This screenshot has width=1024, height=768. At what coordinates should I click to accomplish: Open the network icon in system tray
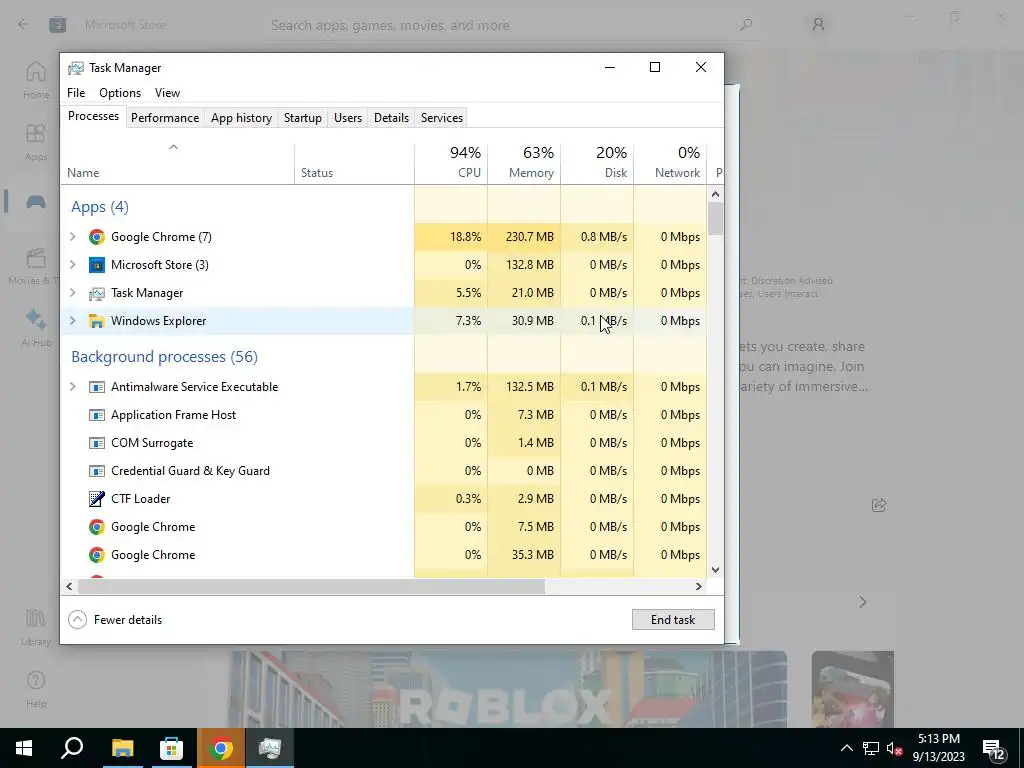pos(871,748)
